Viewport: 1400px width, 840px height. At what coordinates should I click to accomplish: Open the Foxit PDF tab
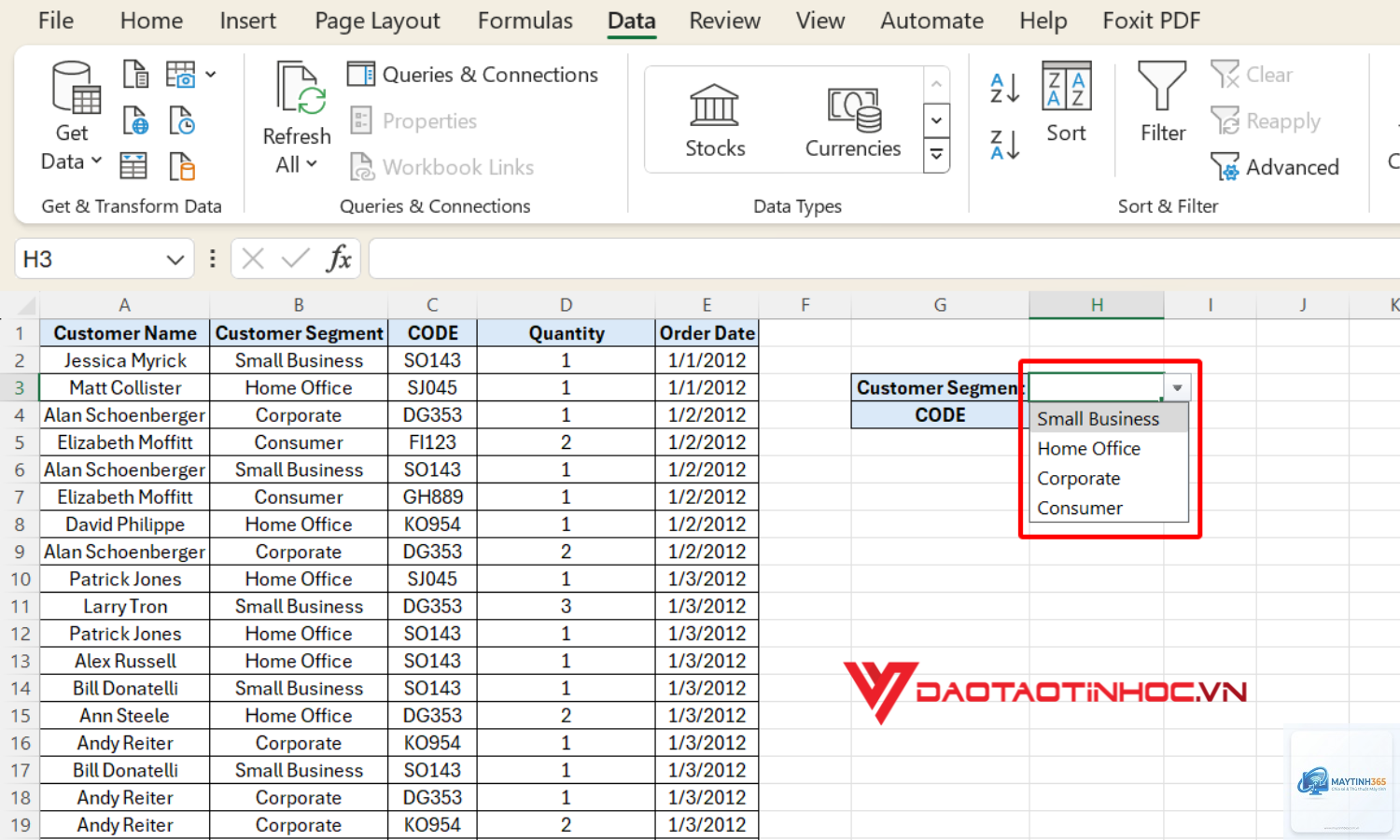click(x=1151, y=21)
